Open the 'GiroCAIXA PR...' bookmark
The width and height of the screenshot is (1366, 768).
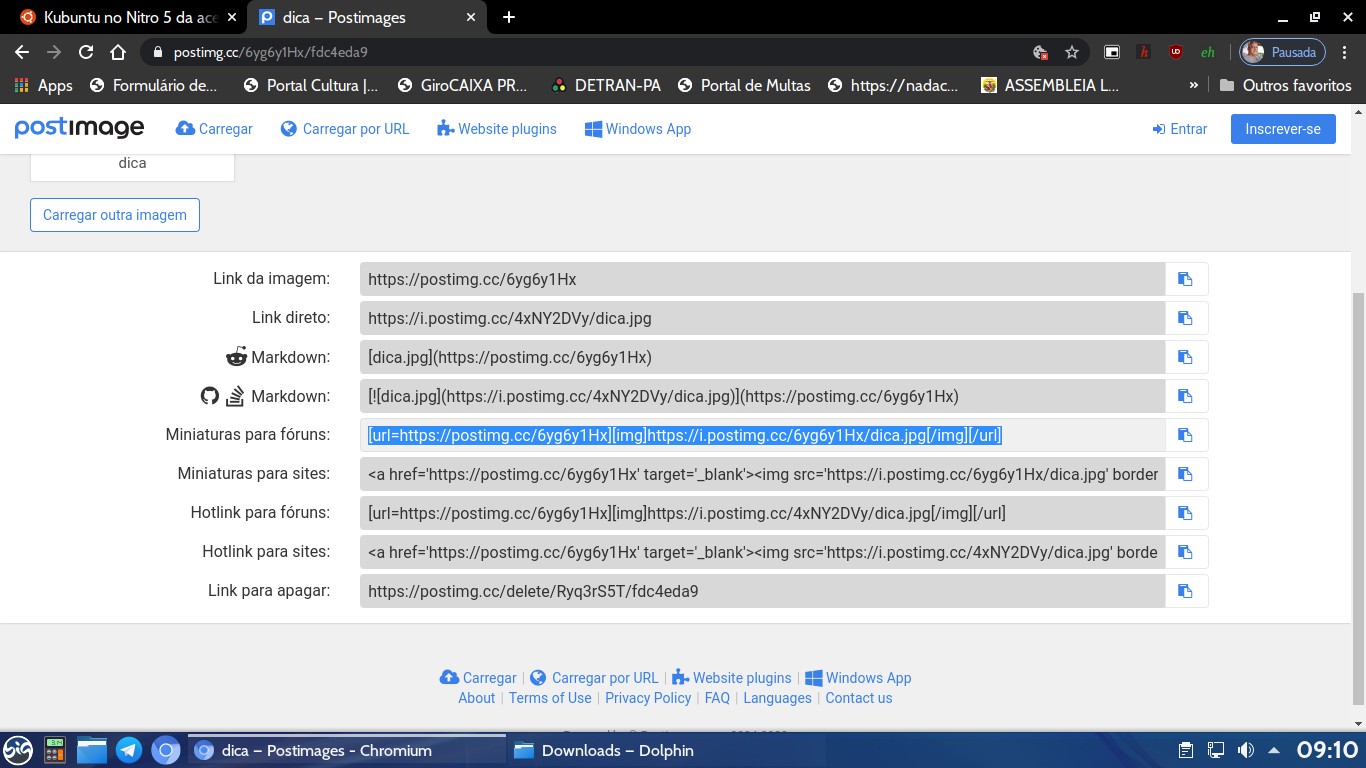click(x=462, y=85)
